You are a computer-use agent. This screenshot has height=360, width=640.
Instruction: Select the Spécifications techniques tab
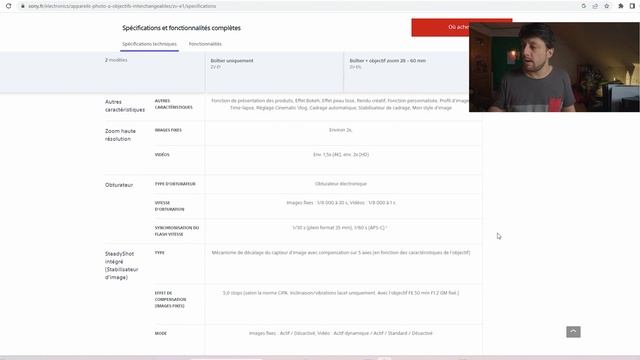tap(149, 44)
